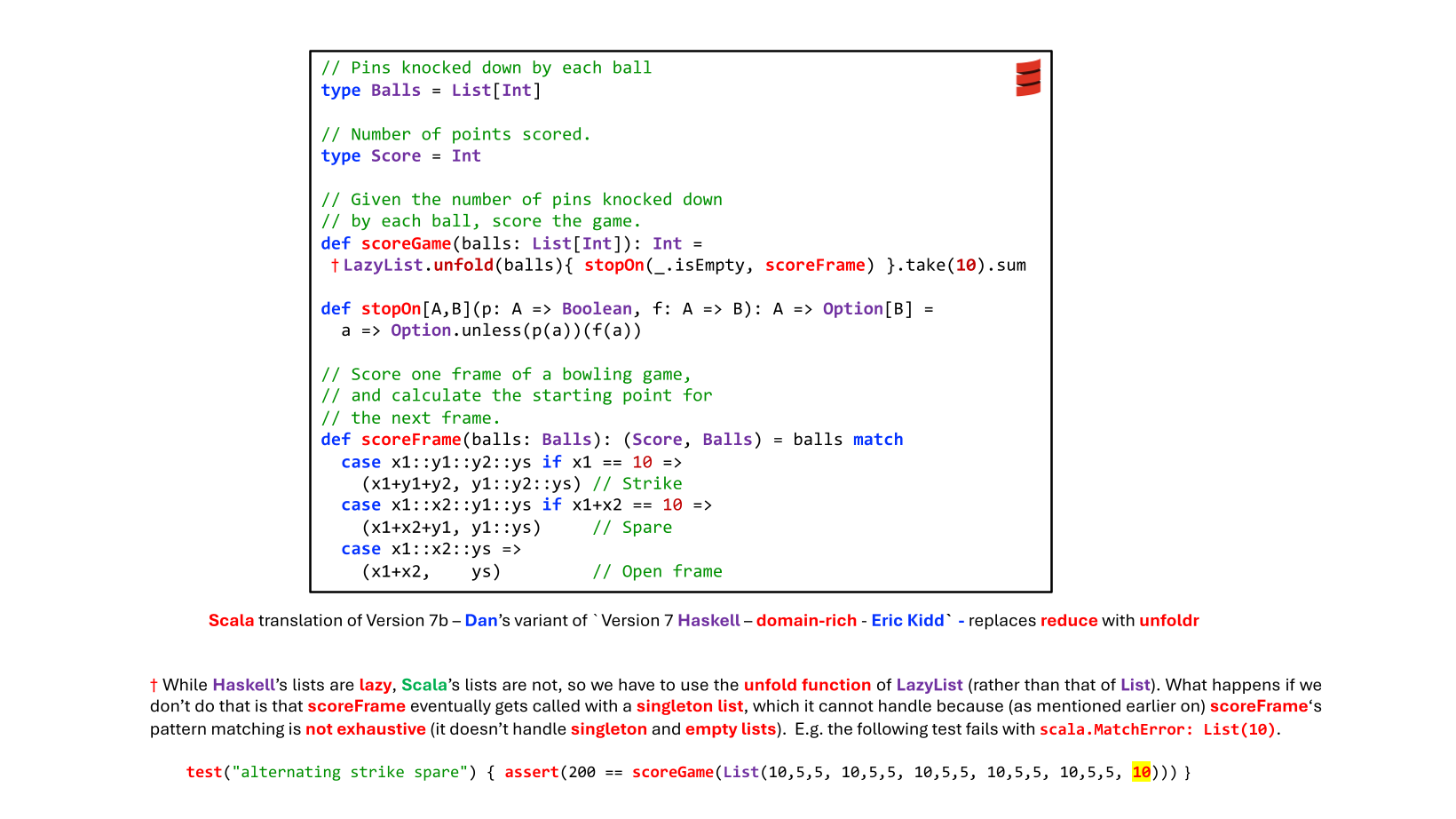Image resolution: width=1456 pixels, height=819 pixels.
Task: Click the red Scala logo icon
Action: point(1028,78)
